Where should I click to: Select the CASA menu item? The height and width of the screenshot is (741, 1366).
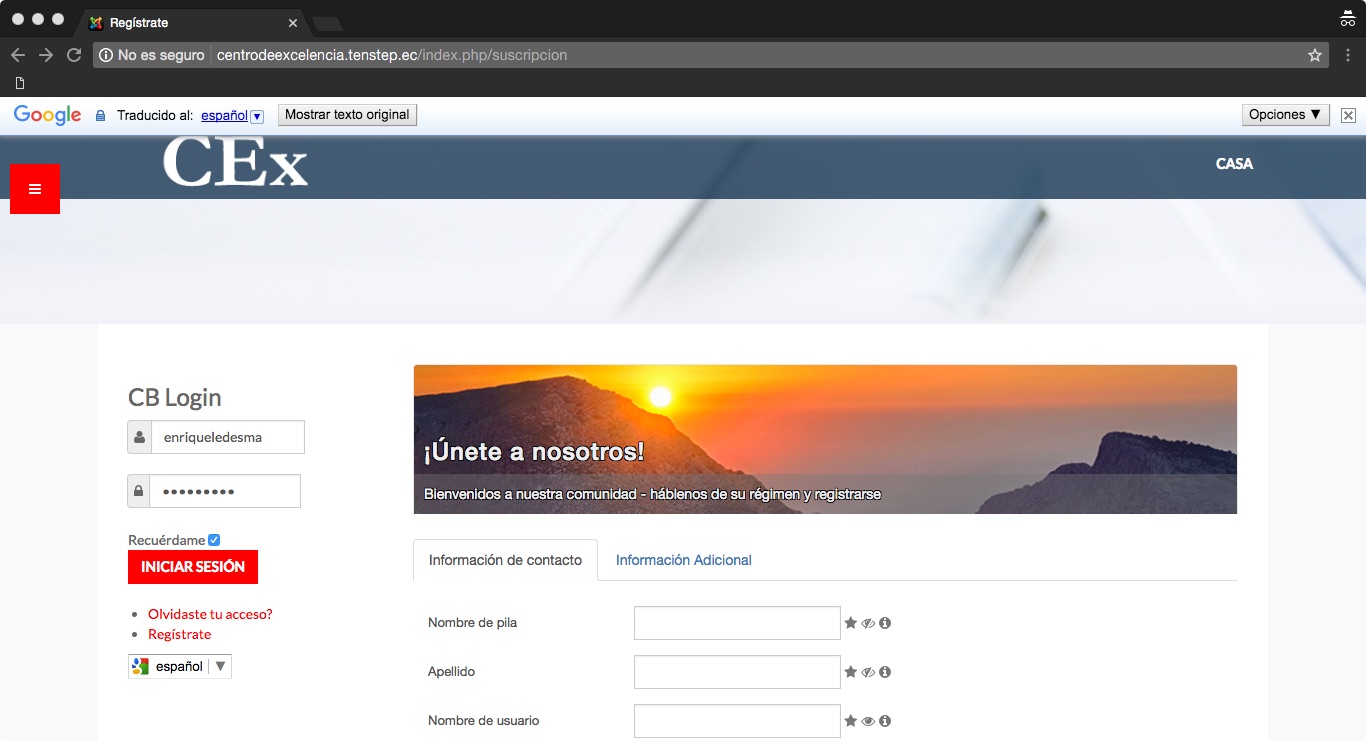[1234, 164]
